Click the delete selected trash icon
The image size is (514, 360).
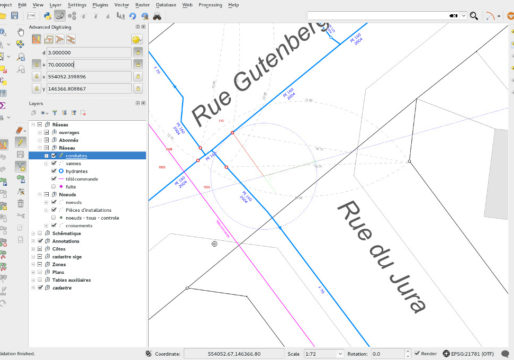[21, 203]
